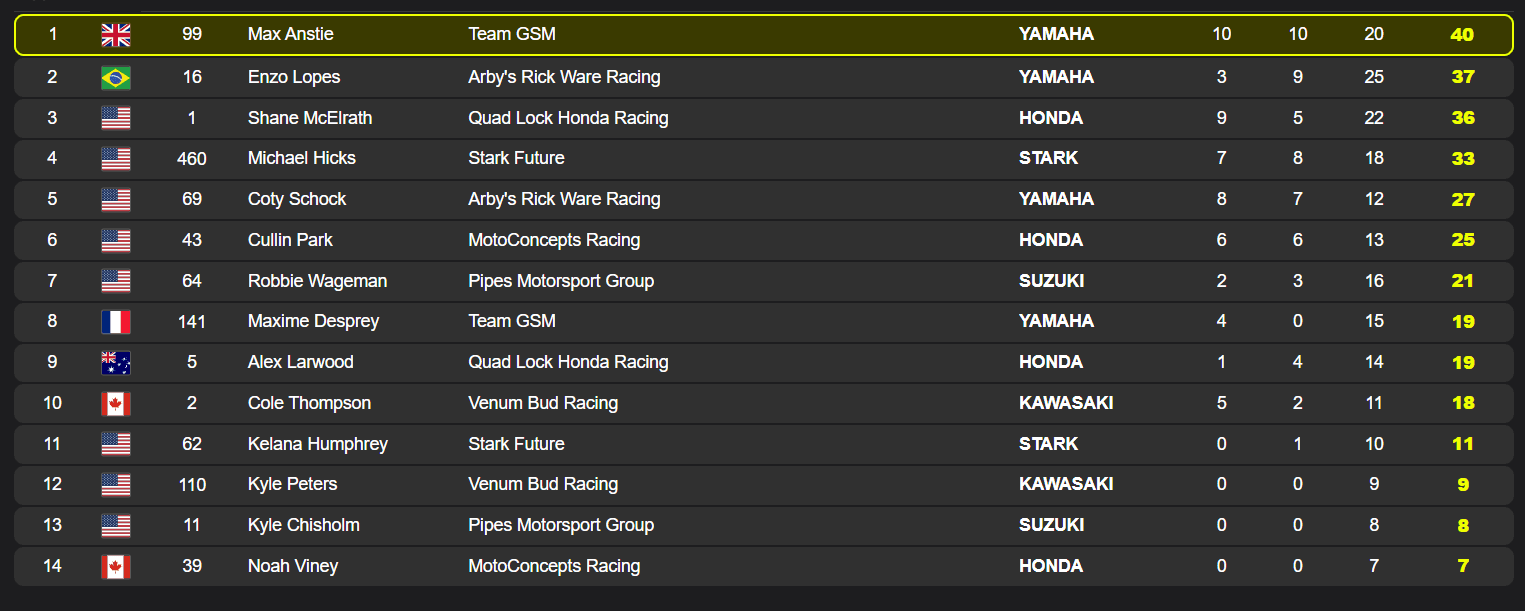Select Pipes Motorsport Group for Robbie Wageman
The image size is (1525, 611).
click(561, 281)
